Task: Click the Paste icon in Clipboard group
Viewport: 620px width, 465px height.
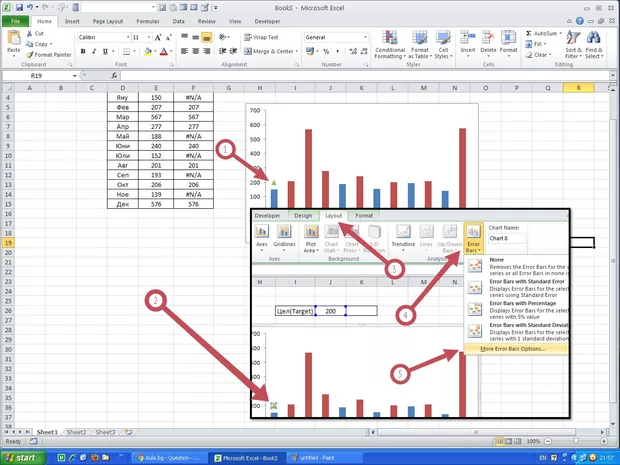Action: [13, 39]
